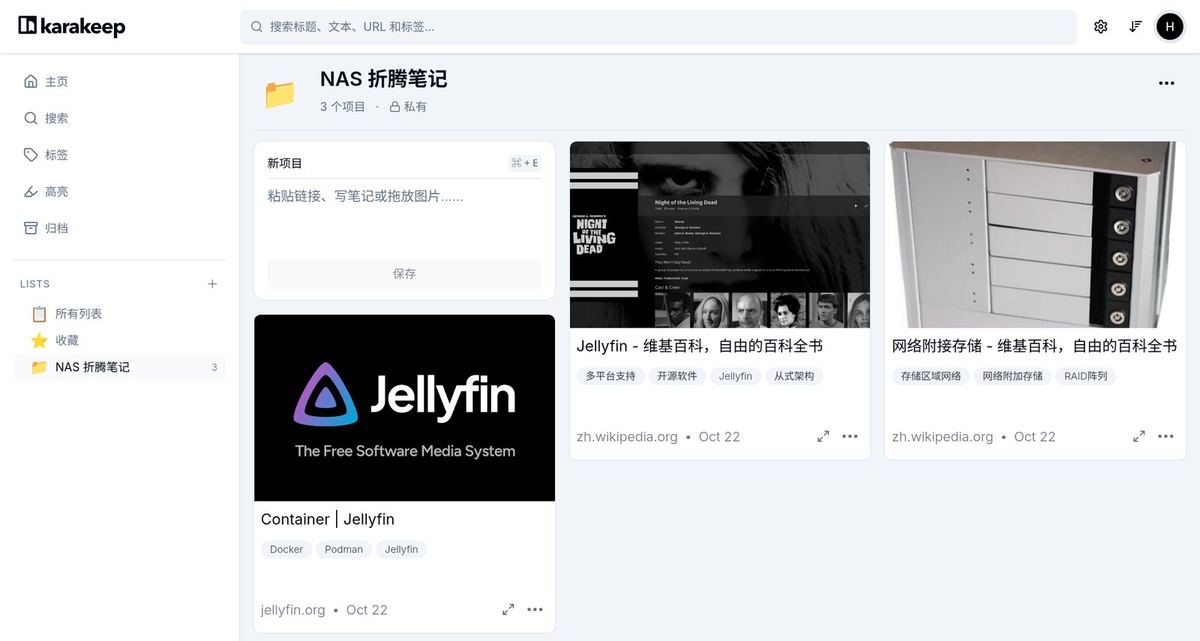Open zh.wikipedia.org link on Jellyfin card
This screenshot has height=641, width=1200.
[x=627, y=437]
